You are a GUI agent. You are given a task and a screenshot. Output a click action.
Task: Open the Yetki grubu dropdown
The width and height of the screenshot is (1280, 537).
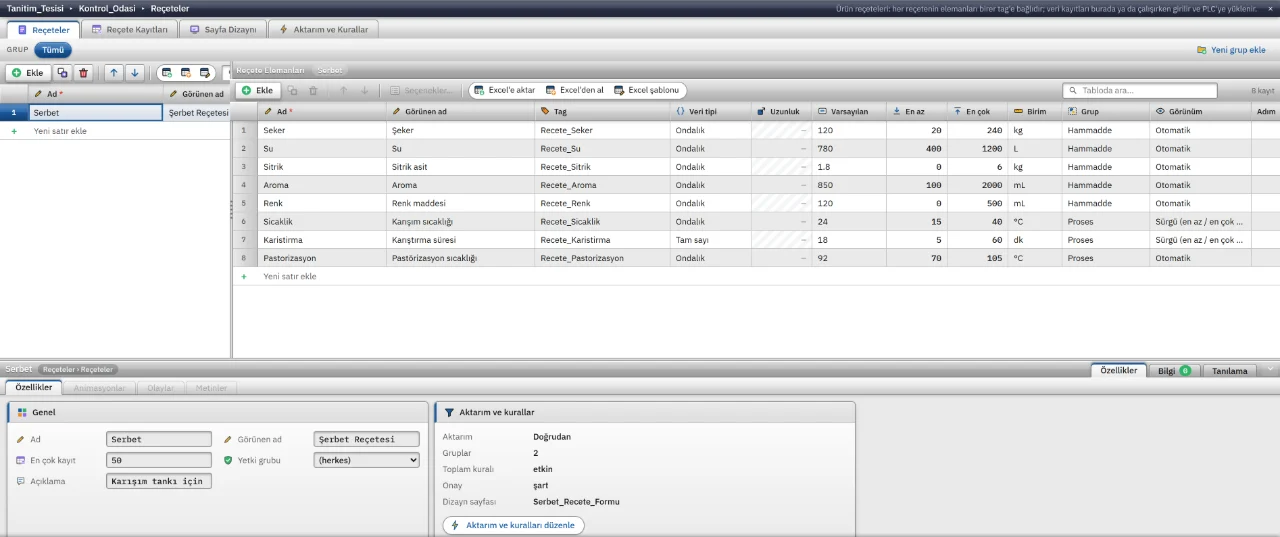tap(366, 460)
